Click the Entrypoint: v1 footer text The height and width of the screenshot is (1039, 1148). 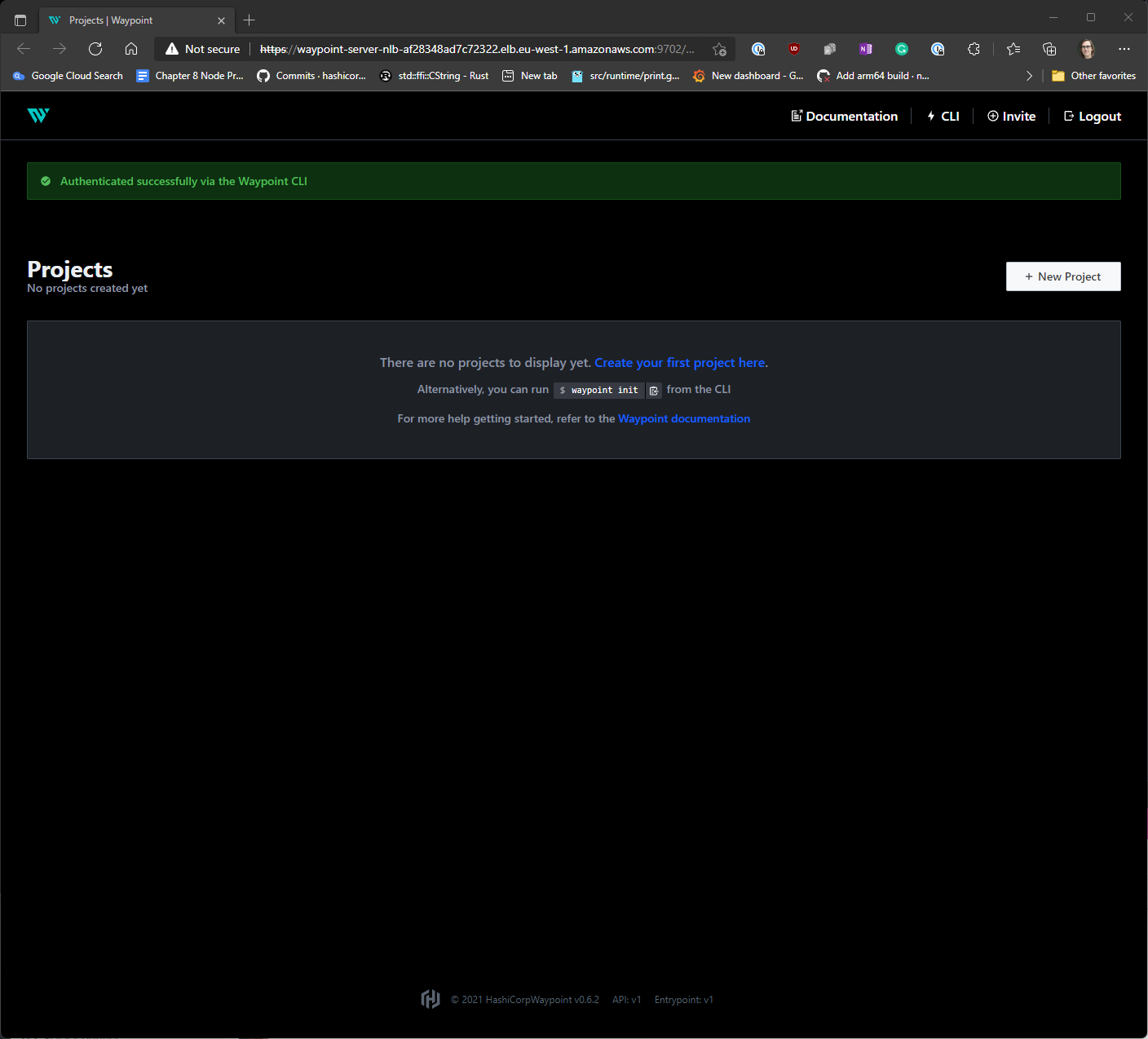(x=684, y=1000)
